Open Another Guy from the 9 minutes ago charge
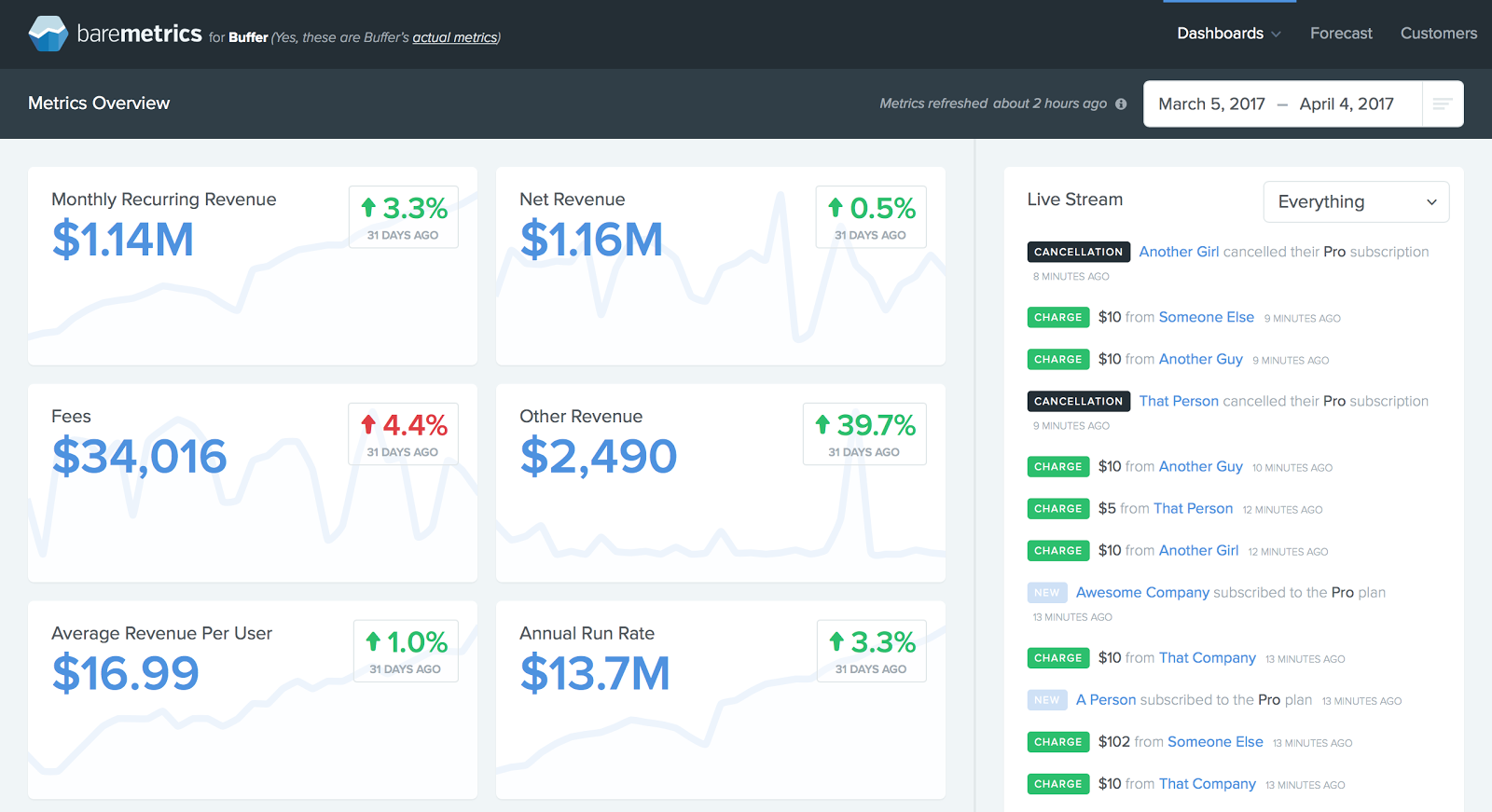 click(x=1201, y=359)
